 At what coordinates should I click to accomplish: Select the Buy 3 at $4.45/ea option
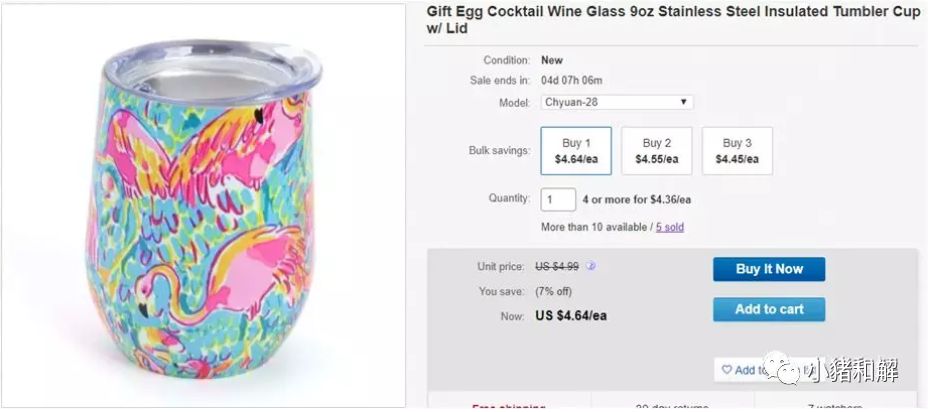click(x=737, y=151)
